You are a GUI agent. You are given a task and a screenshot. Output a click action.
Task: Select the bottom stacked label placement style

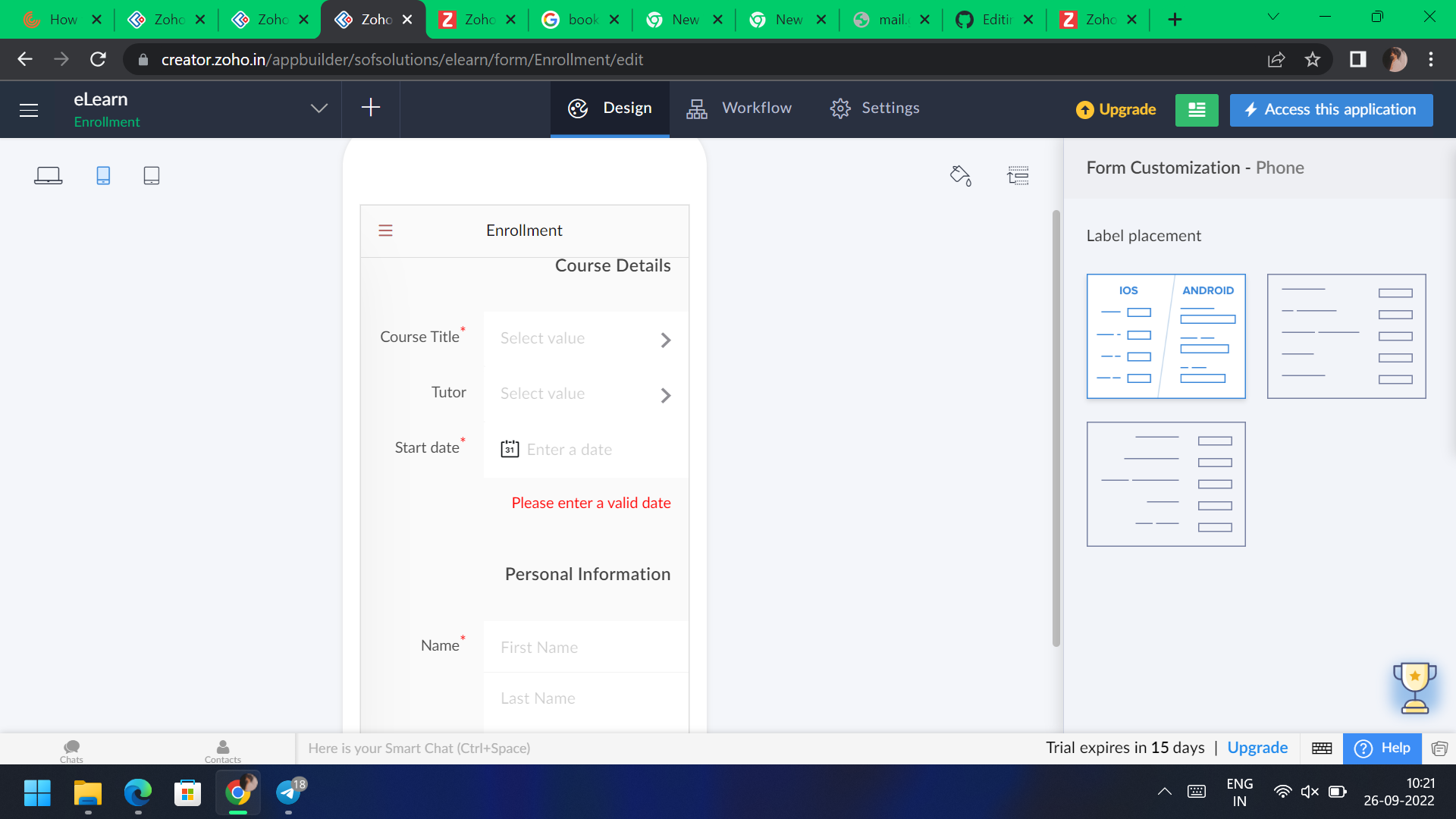pyautogui.click(x=1166, y=484)
